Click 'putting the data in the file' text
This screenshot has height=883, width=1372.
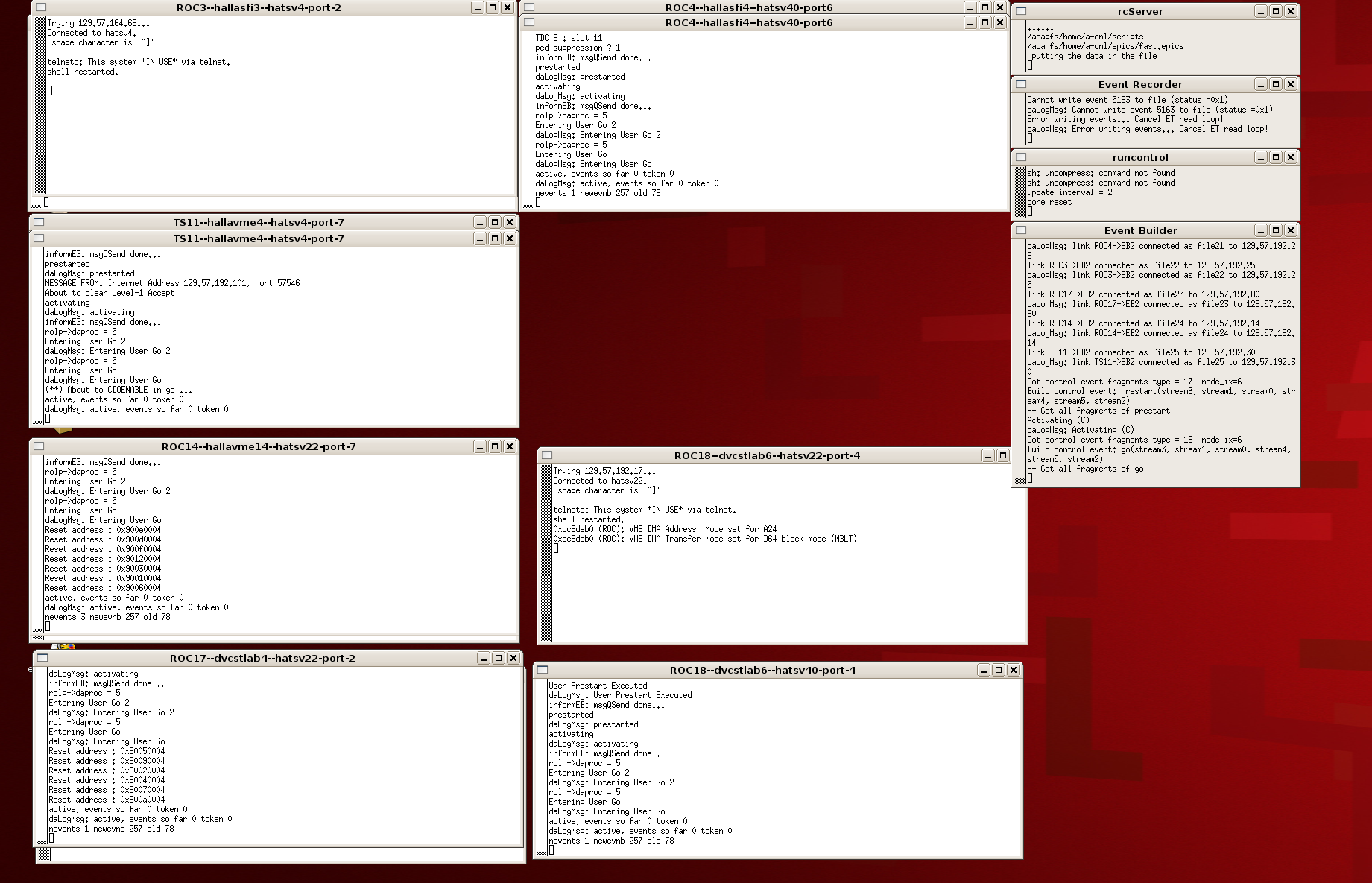pos(1094,56)
